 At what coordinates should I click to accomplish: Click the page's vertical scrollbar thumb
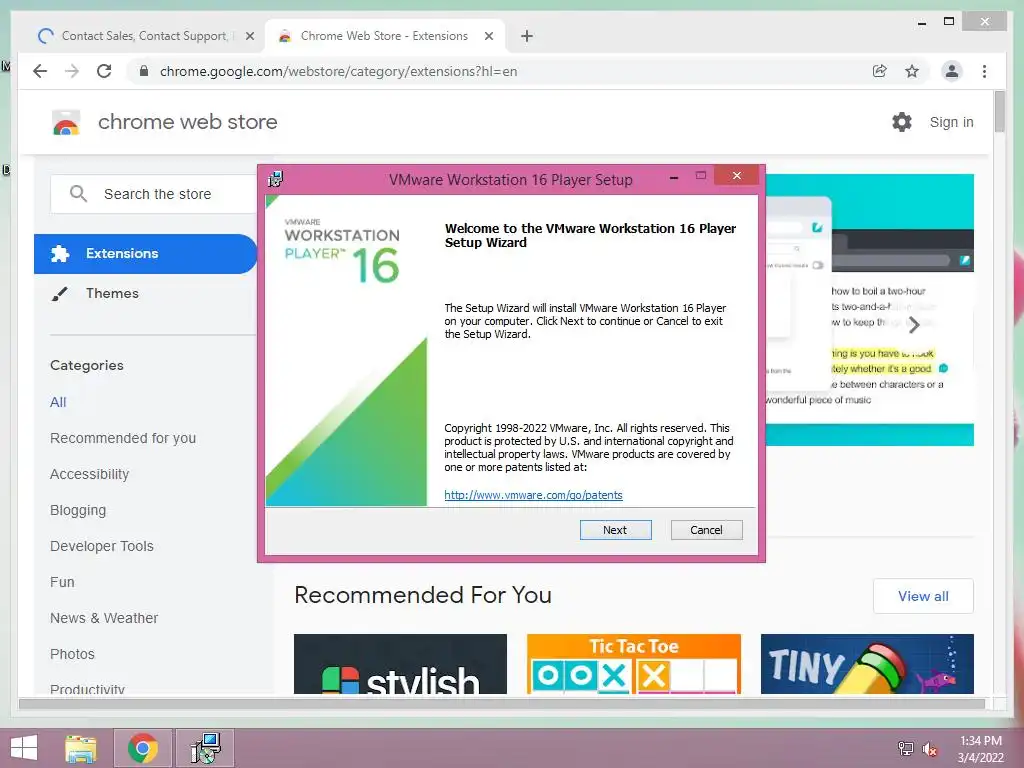[999, 112]
